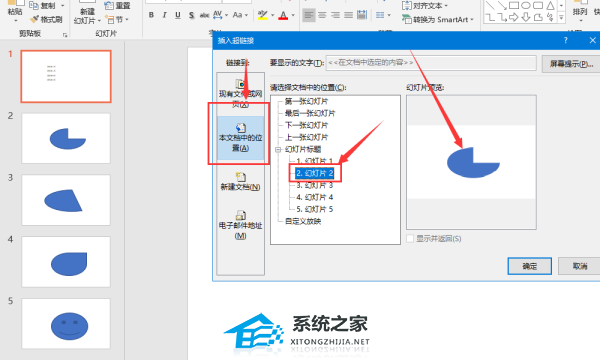This screenshot has height=360, width=600.
Task: Select the right arrow shape
Action: click(514, 17)
